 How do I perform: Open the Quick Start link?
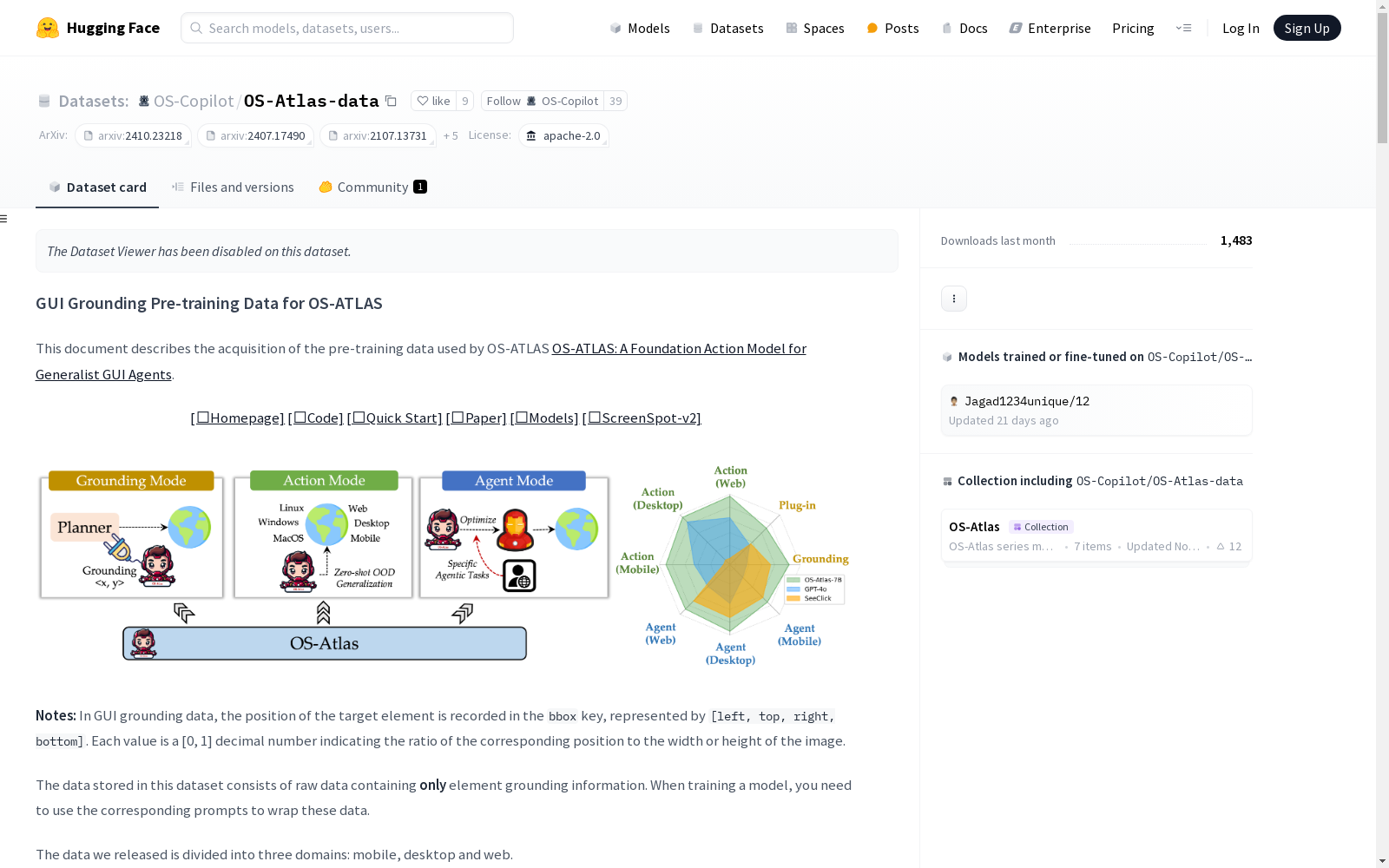coord(394,418)
